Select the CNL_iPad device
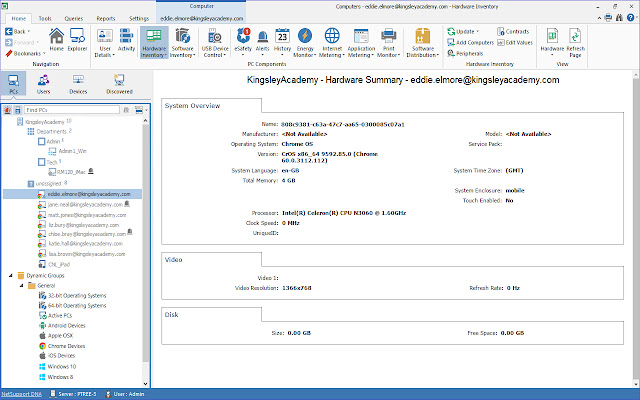 (x=54, y=264)
